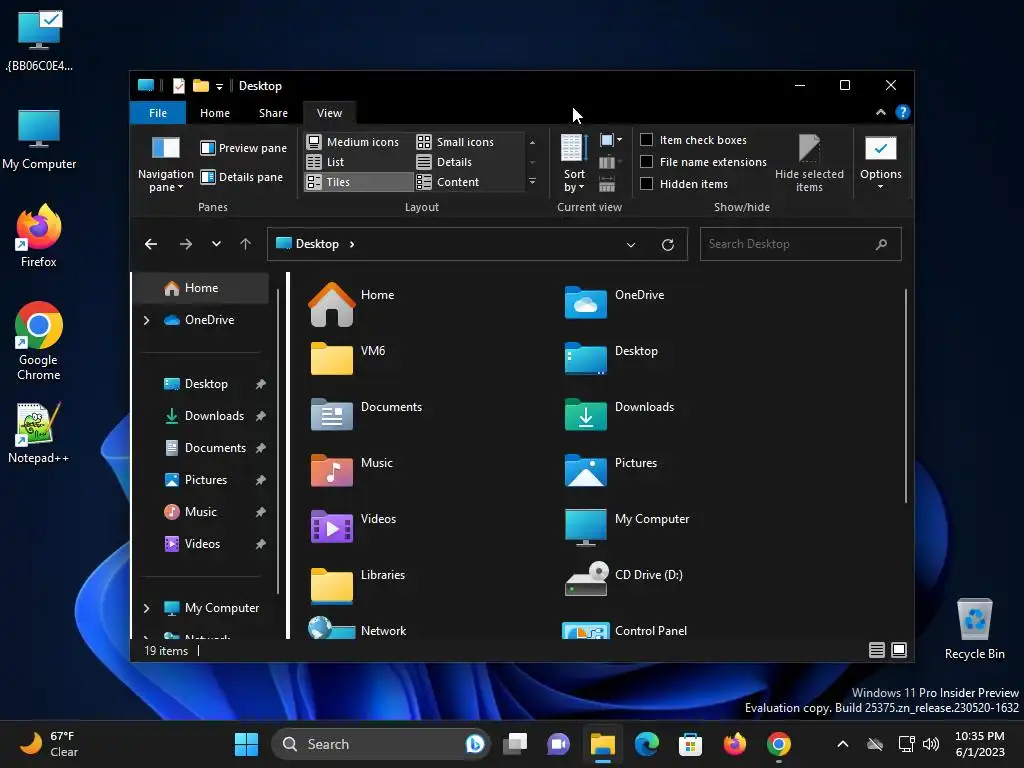Select Small icons layout

click(456, 142)
